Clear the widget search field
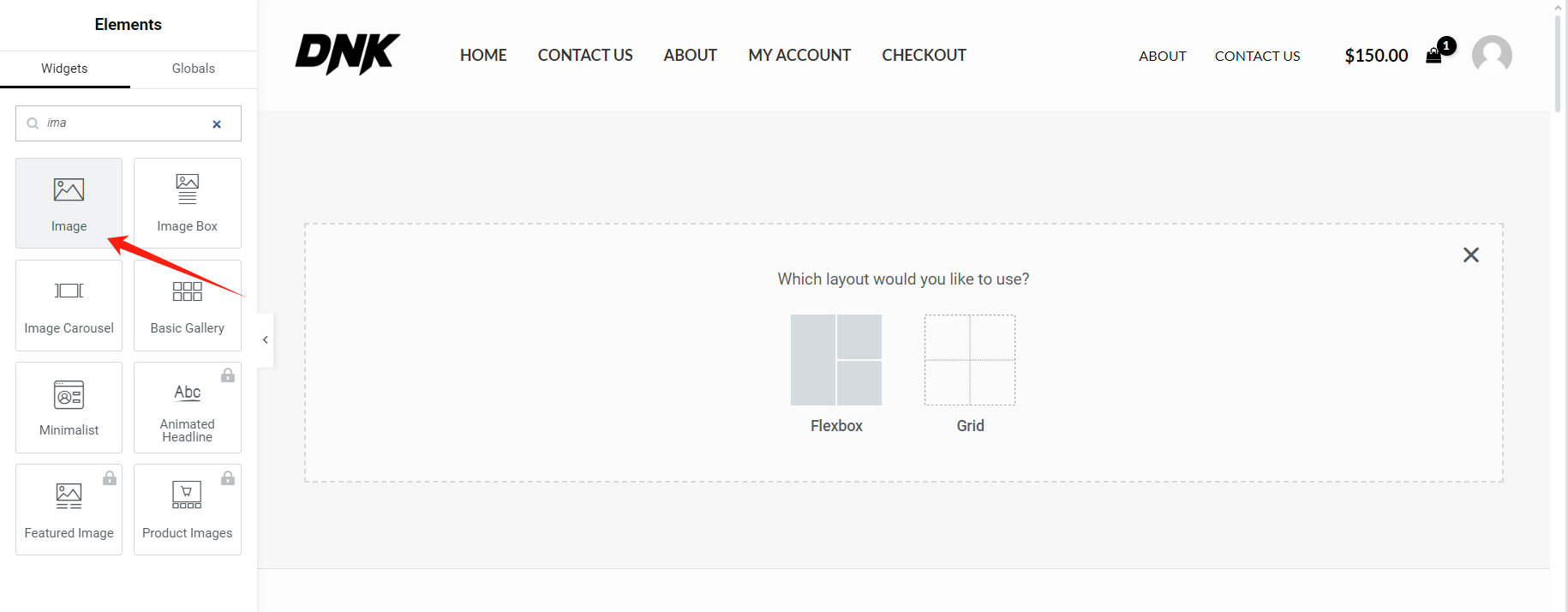The height and width of the screenshot is (612, 1568). pos(217,124)
